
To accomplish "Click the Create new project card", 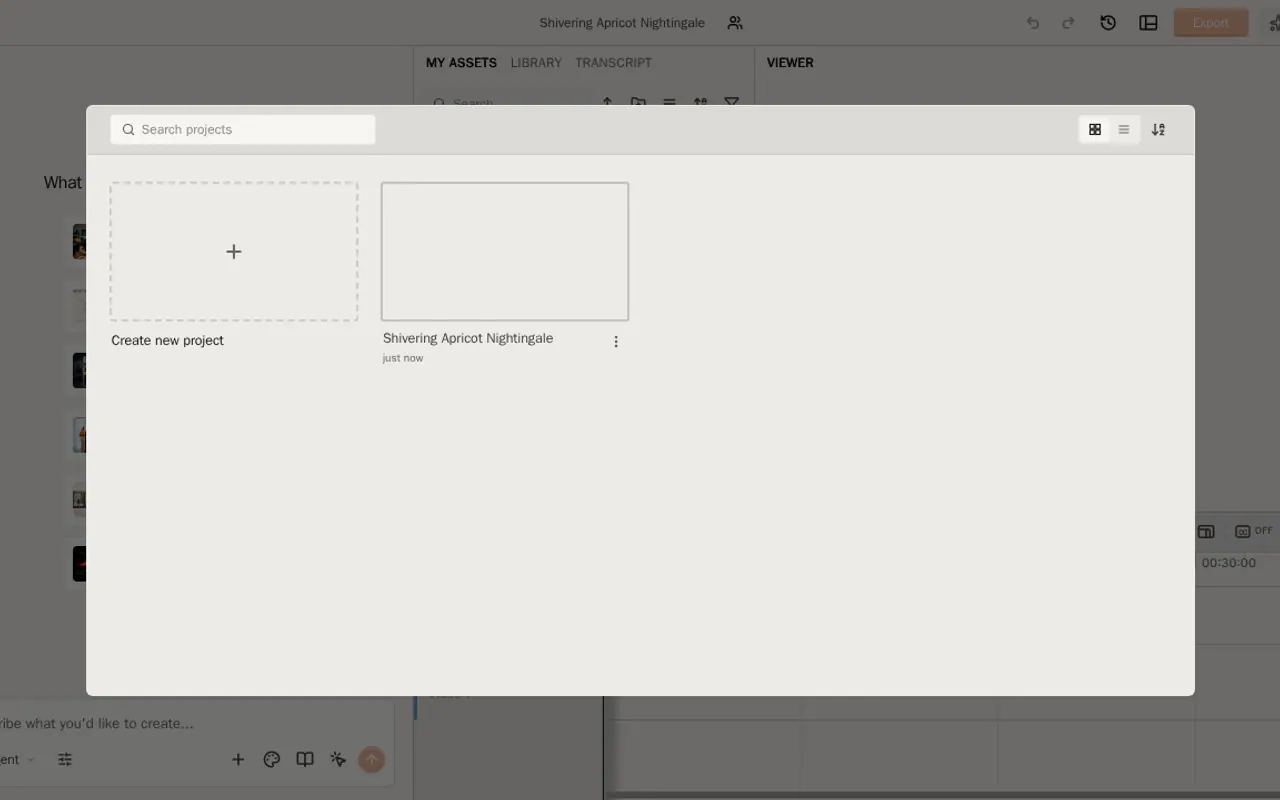I will pos(234,252).
